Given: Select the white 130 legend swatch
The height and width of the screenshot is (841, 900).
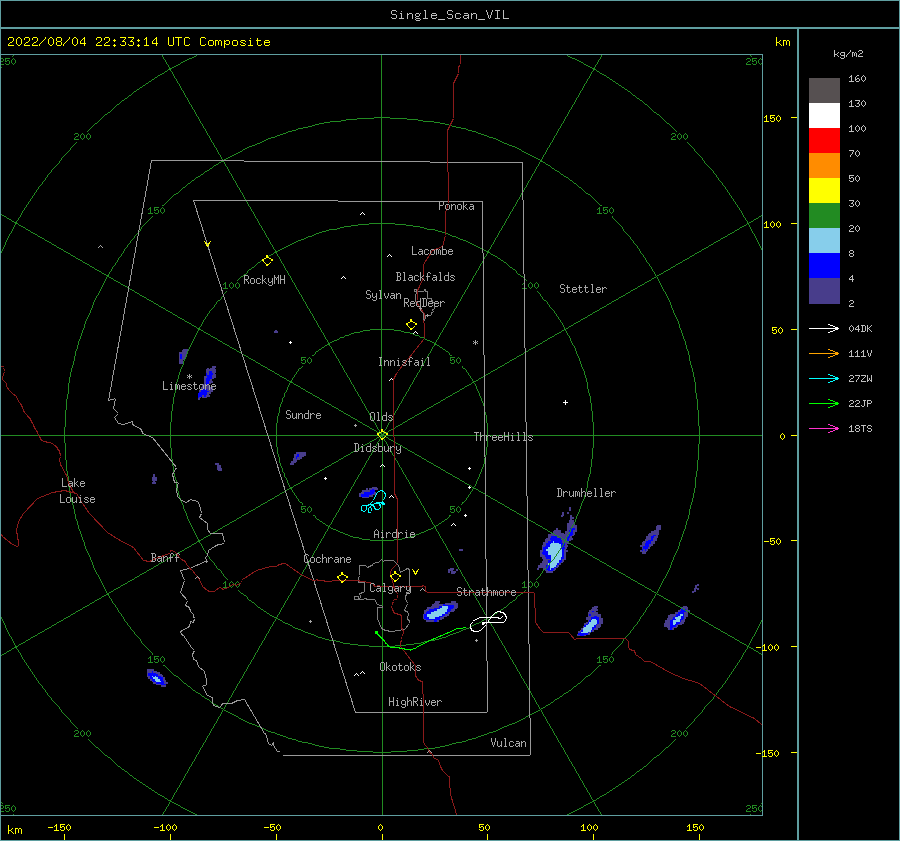Looking at the screenshot, I should (824, 115).
